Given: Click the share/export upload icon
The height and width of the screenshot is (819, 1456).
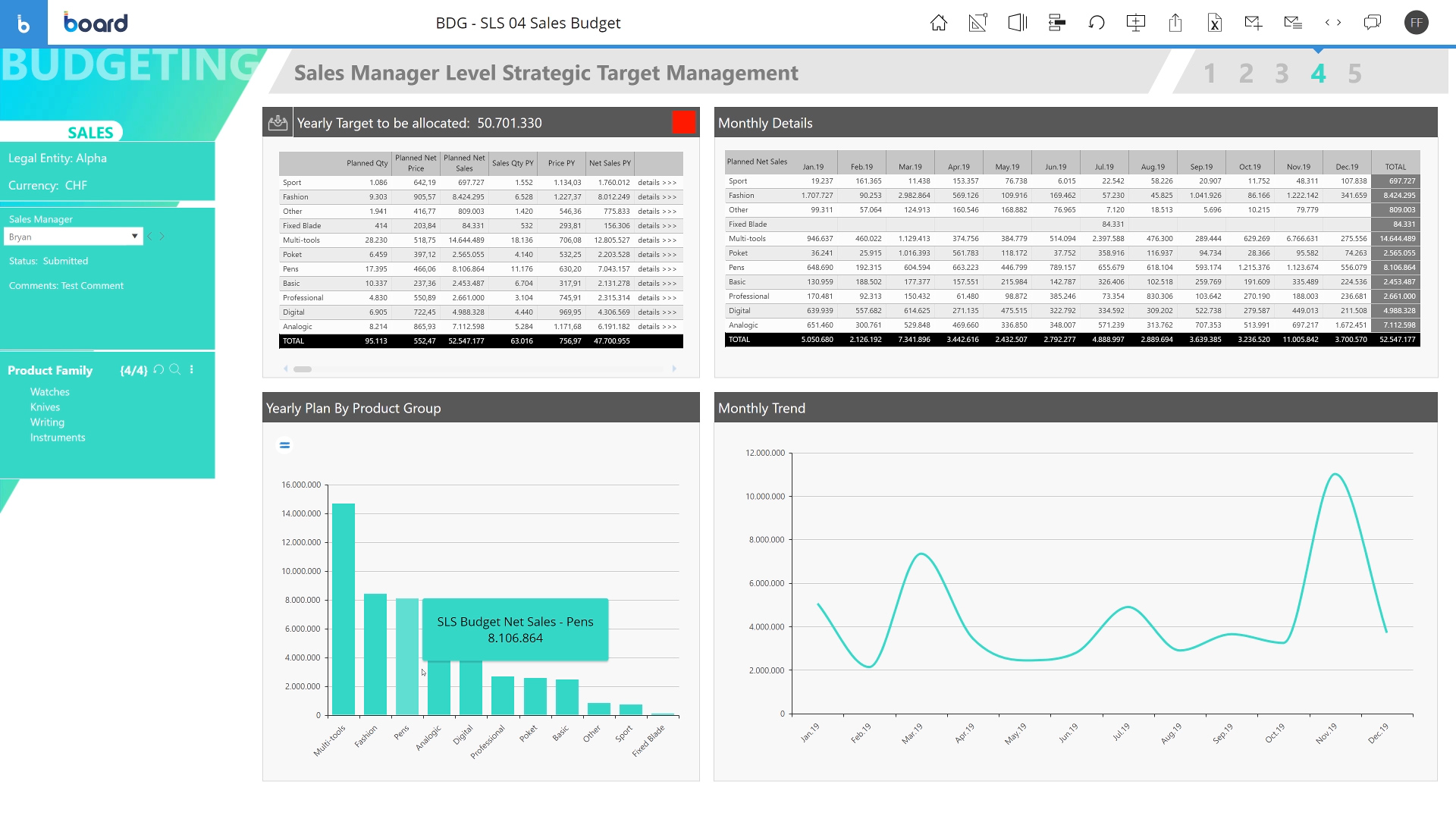Looking at the screenshot, I should 1175,23.
